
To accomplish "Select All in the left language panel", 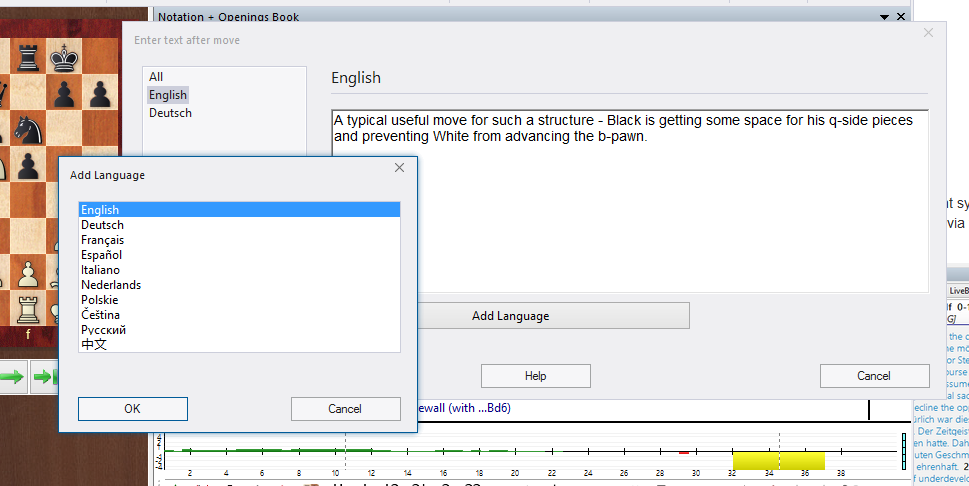I will 156,77.
